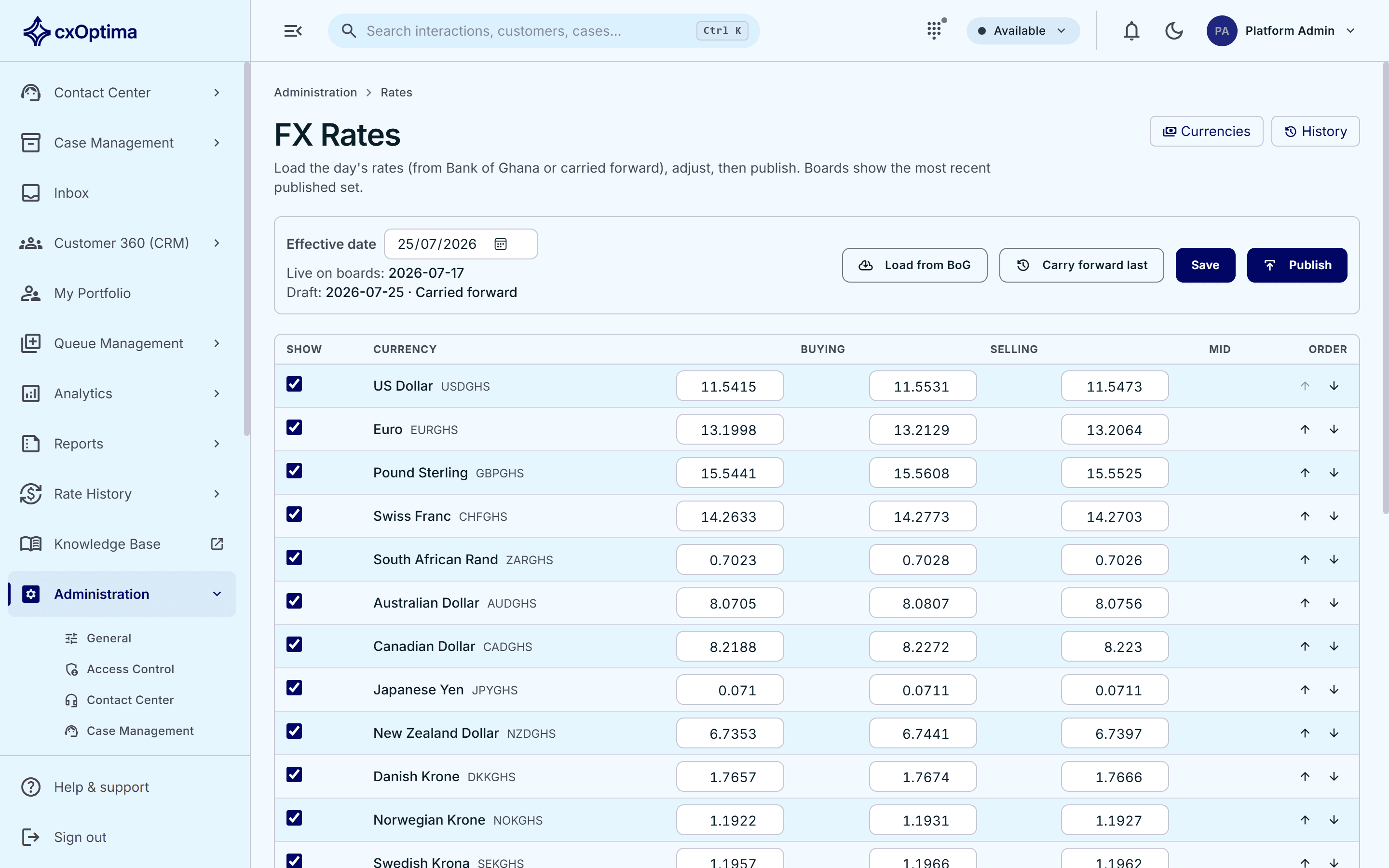Expand Contact Center menu
This screenshot has height=868, width=1389.
[x=122, y=93]
